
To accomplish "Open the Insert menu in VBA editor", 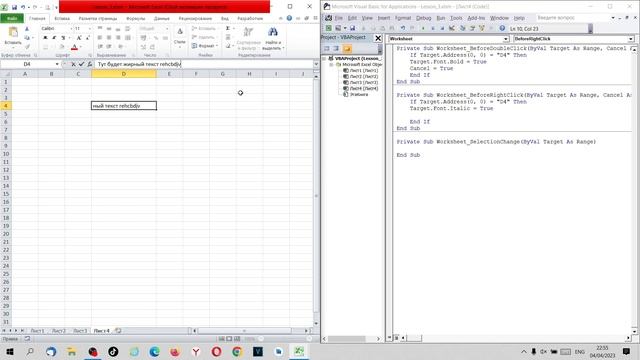I will (384, 18).
